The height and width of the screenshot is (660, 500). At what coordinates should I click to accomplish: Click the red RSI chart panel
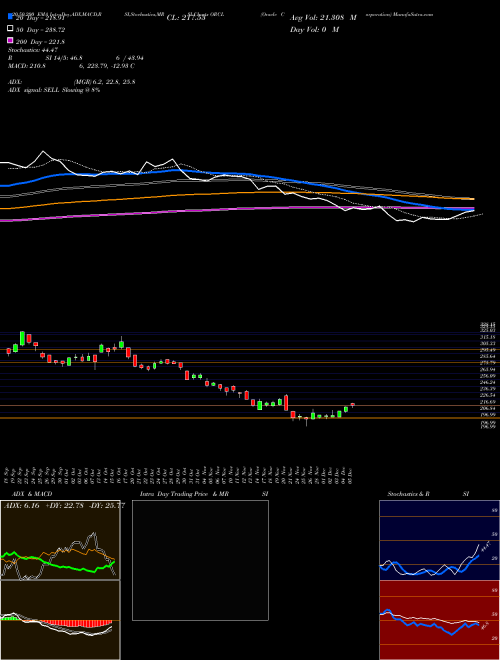439,620
